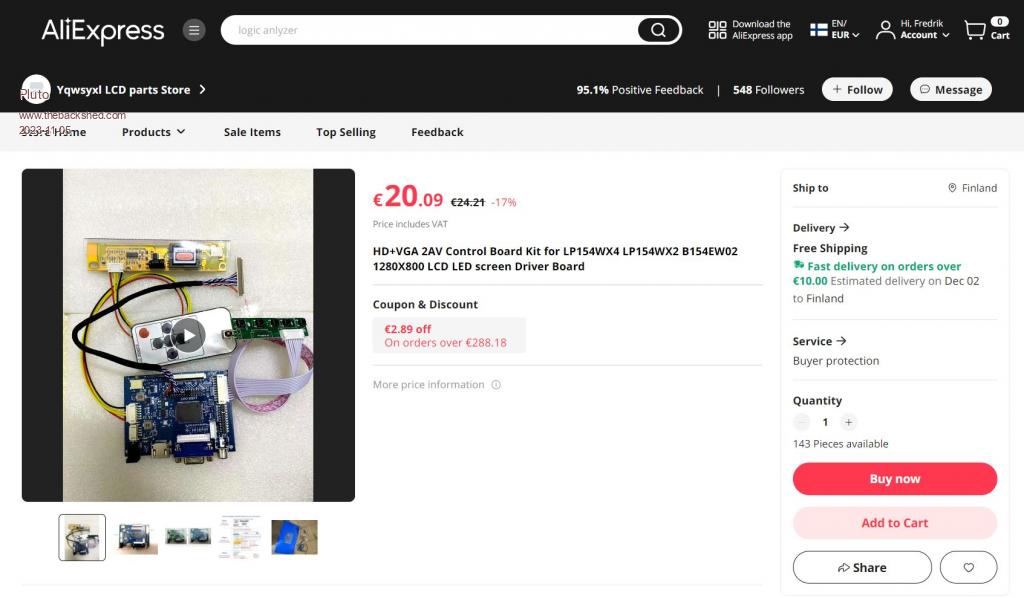The height and width of the screenshot is (598, 1024).
Task: Click the shopping cart icon
Action: tap(975, 30)
